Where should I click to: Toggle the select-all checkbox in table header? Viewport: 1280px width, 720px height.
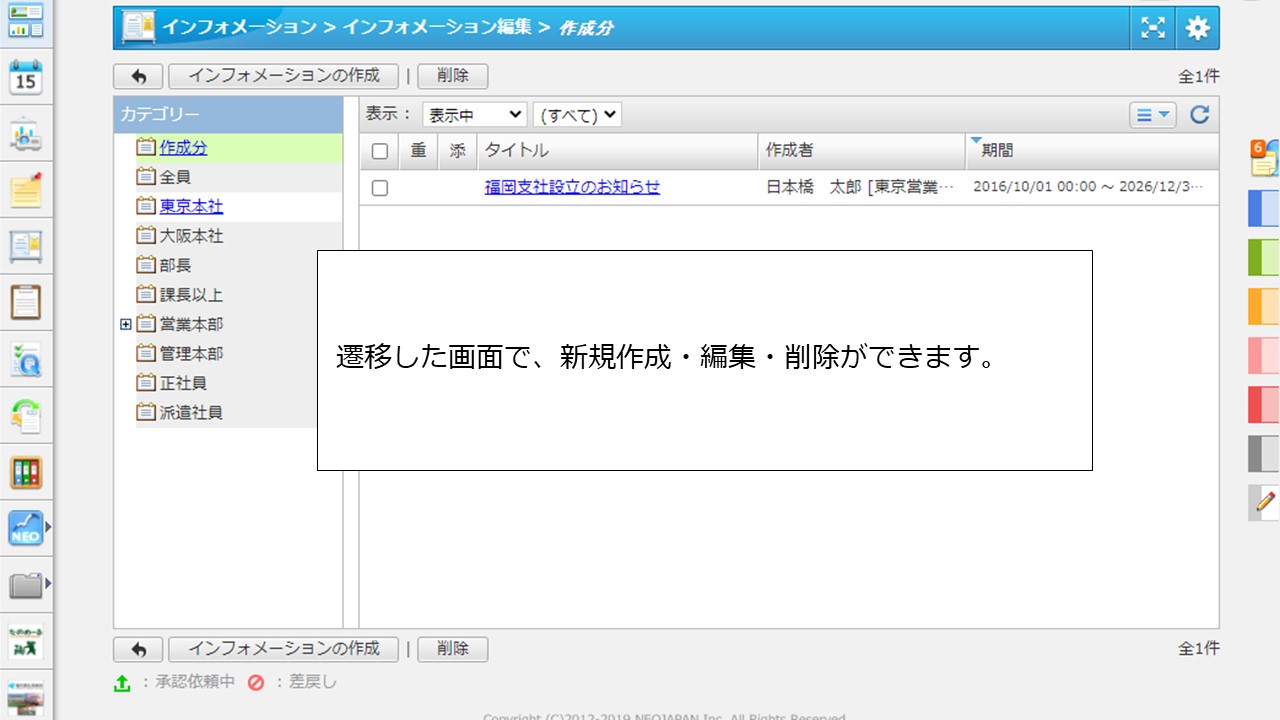(x=379, y=151)
